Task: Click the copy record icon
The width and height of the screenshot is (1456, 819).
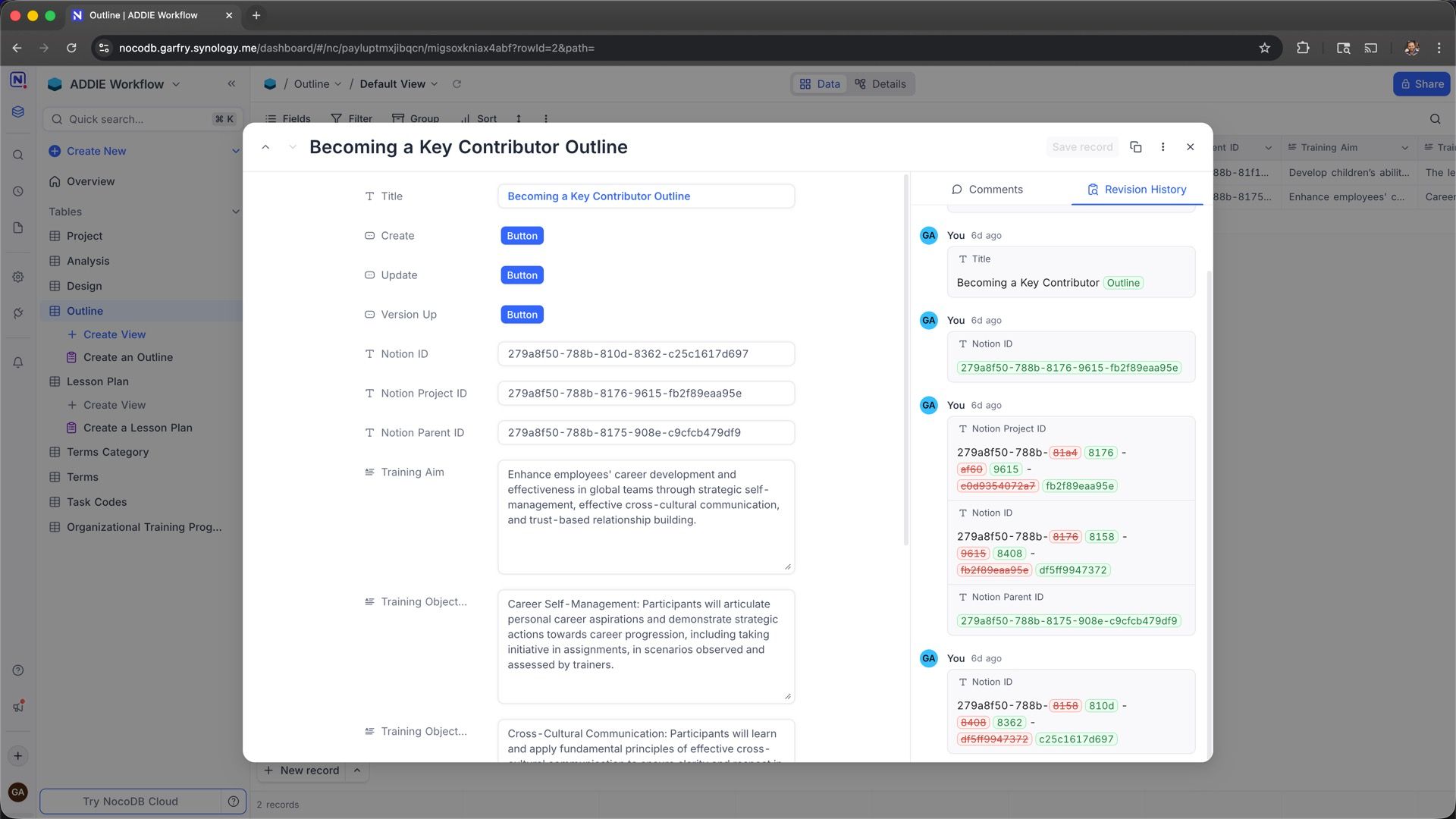Action: (1135, 147)
